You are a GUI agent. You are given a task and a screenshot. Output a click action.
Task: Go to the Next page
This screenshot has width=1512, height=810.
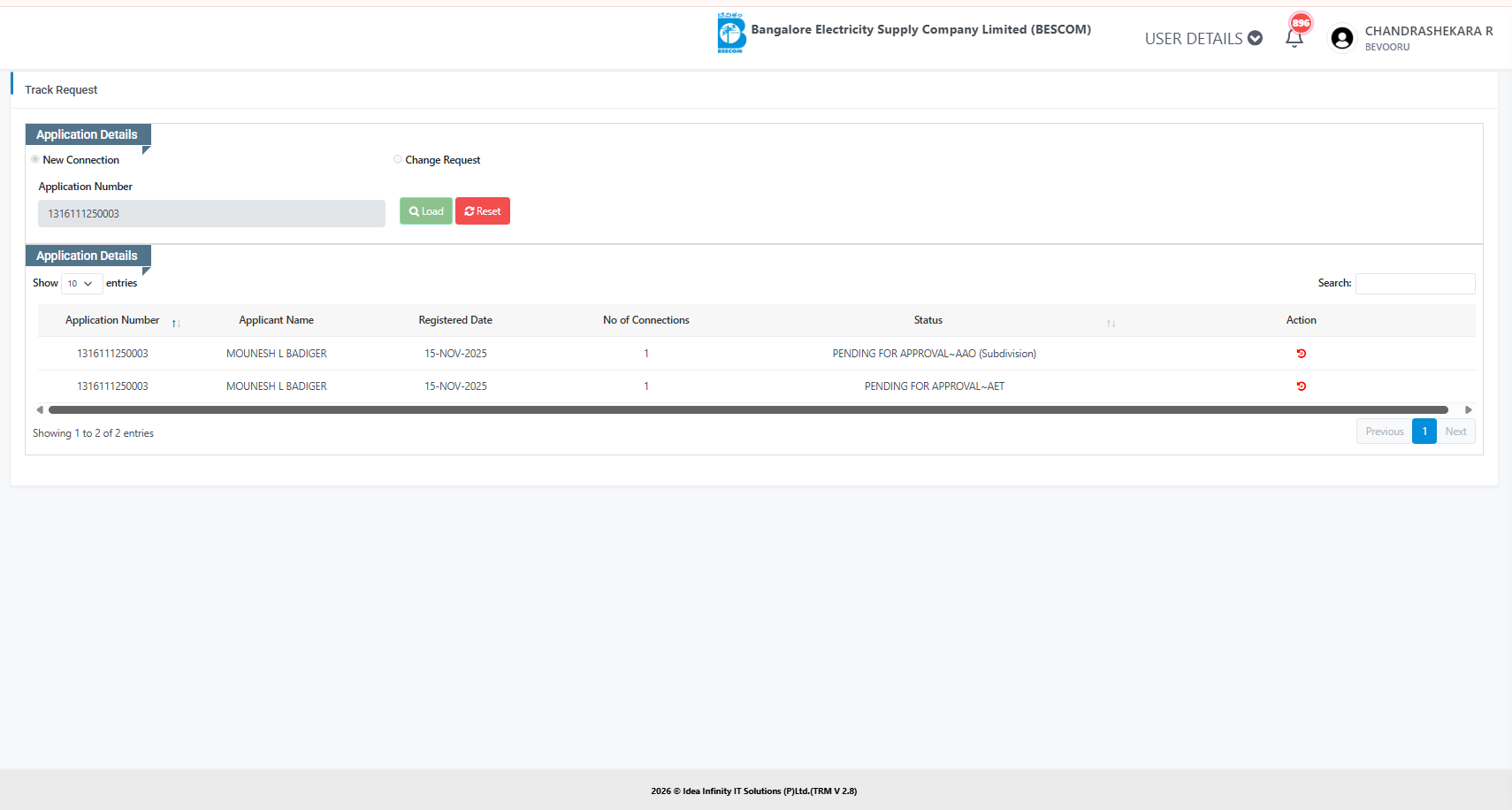coord(1455,432)
